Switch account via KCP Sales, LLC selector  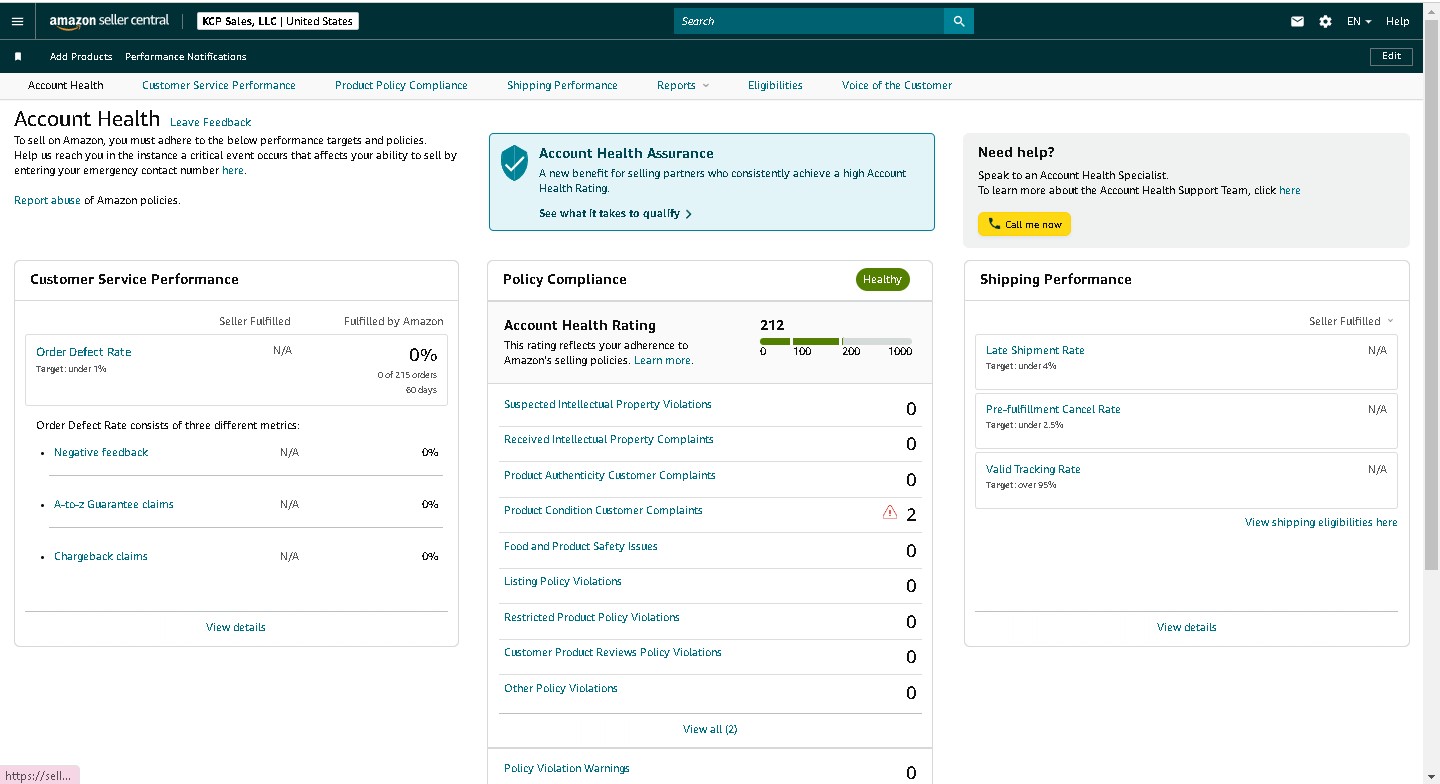point(278,21)
